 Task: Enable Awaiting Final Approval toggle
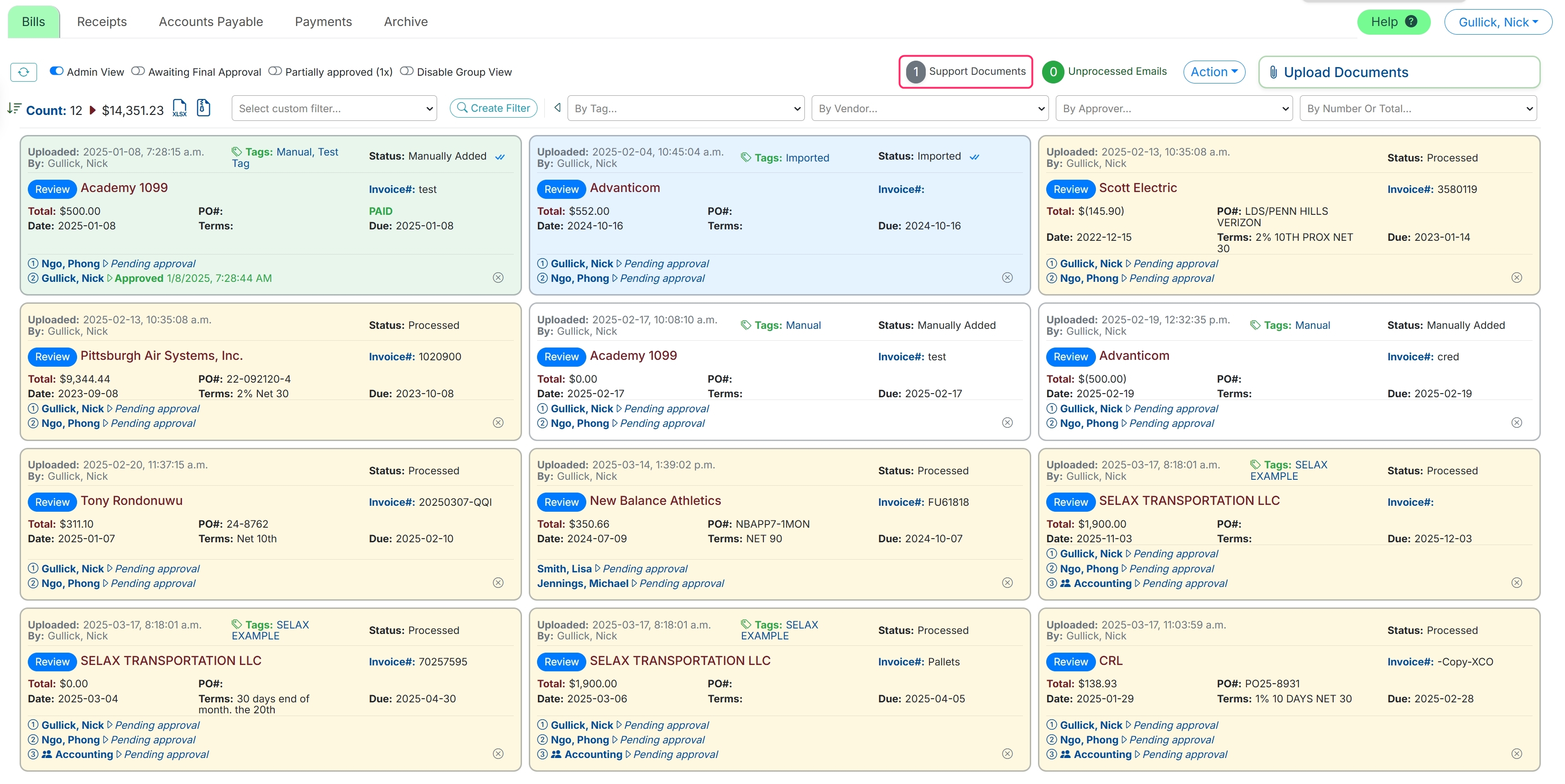click(x=138, y=71)
